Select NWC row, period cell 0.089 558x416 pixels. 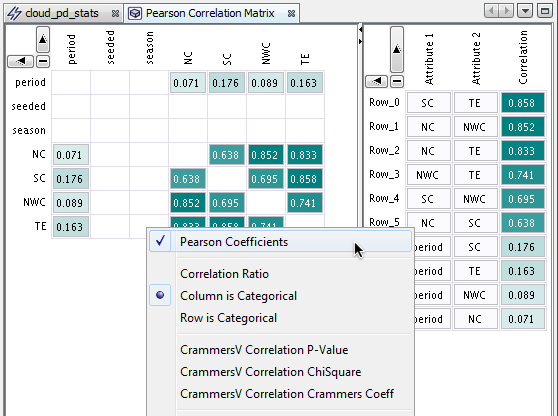point(71,203)
